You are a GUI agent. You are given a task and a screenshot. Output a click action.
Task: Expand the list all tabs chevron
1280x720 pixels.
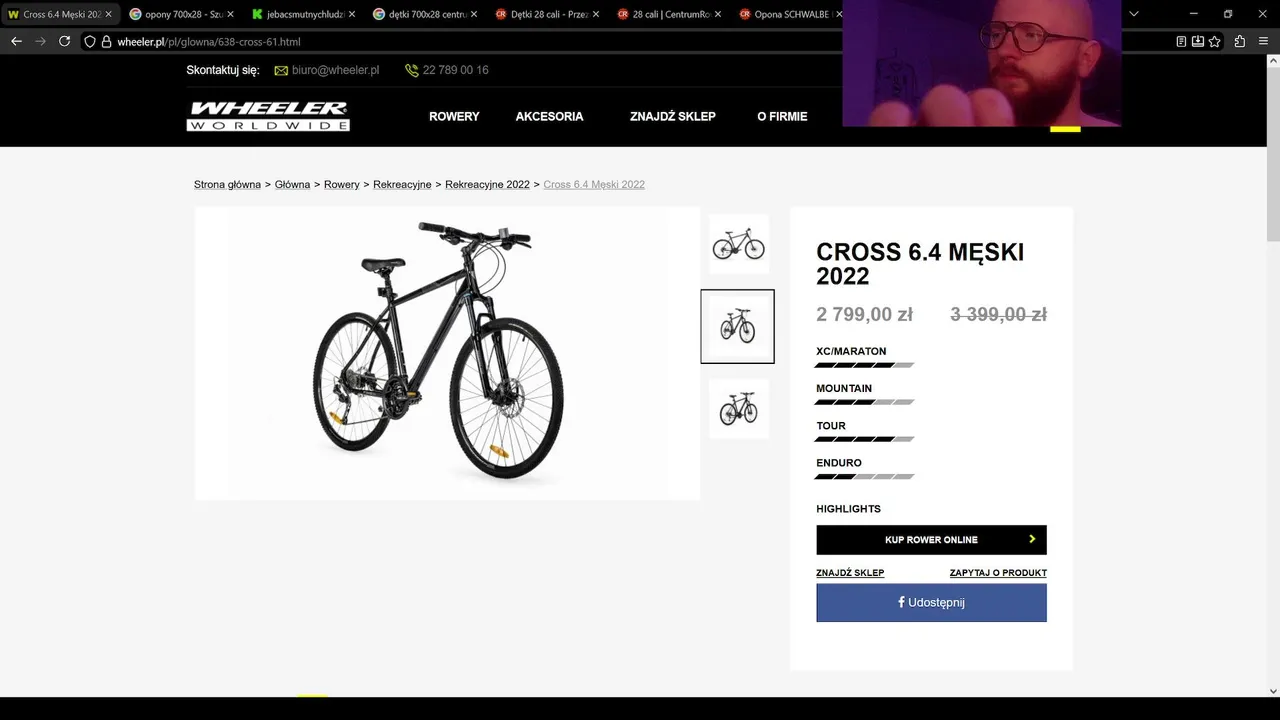(1133, 14)
